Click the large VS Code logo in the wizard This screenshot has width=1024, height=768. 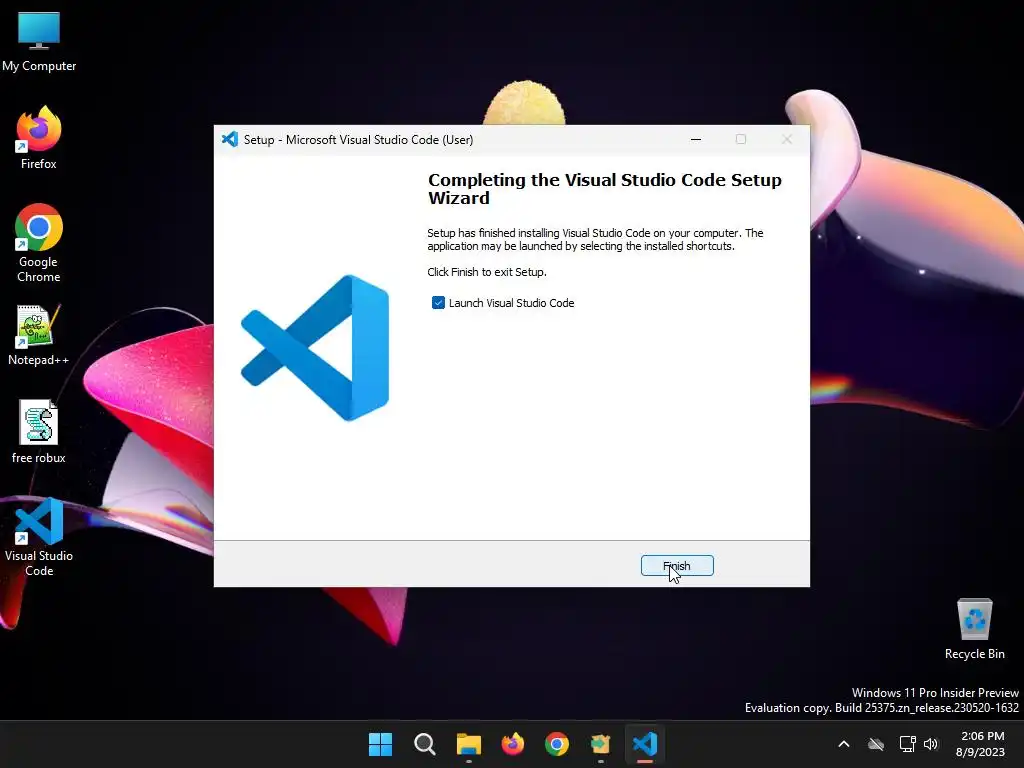(x=315, y=347)
